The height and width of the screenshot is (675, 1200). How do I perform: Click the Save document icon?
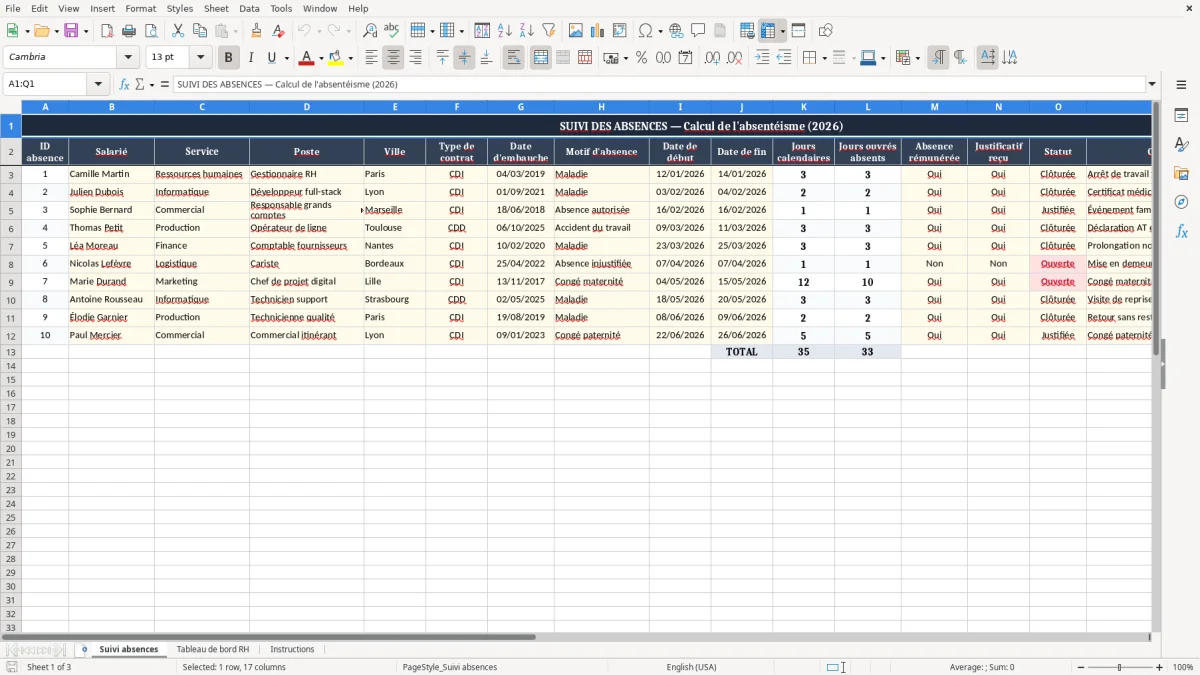71,31
